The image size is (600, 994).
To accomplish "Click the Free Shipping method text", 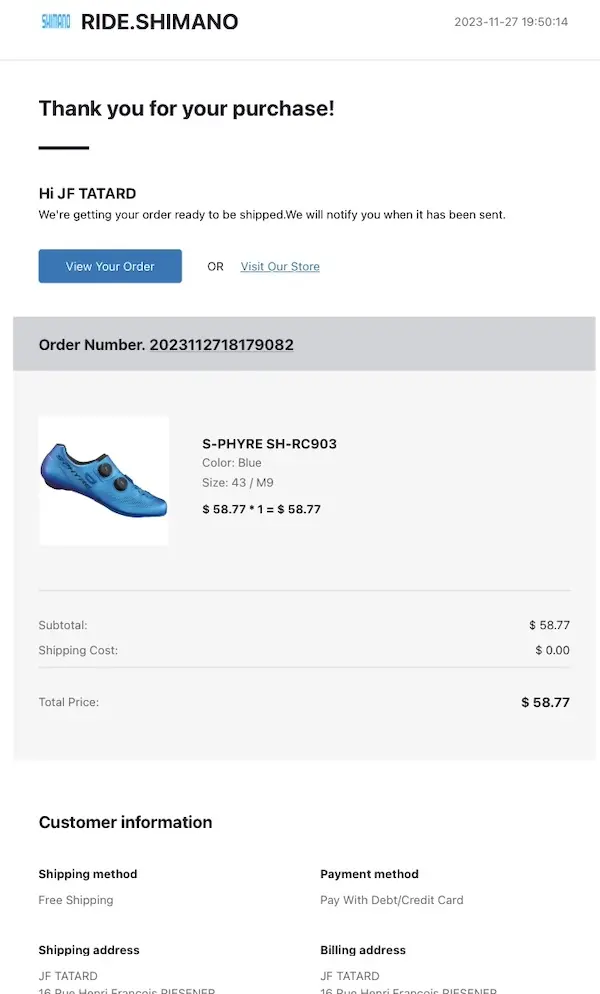I will (x=76, y=900).
